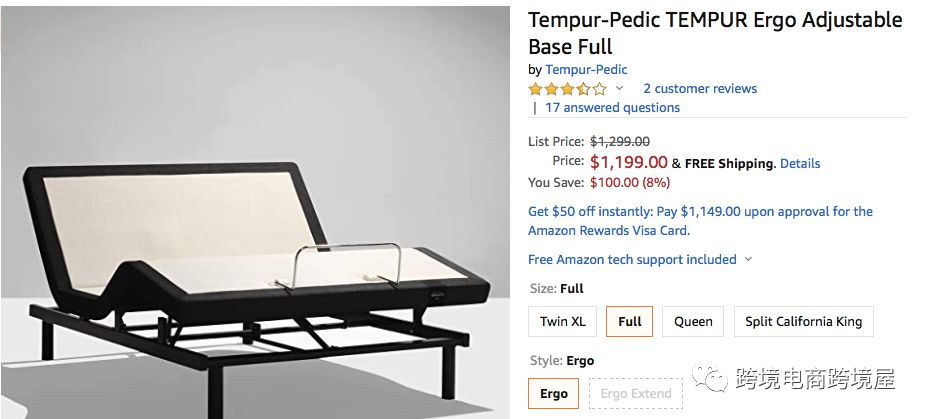Choose Split California King size
This screenshot has width=925, height=419.
coord(803,322)
